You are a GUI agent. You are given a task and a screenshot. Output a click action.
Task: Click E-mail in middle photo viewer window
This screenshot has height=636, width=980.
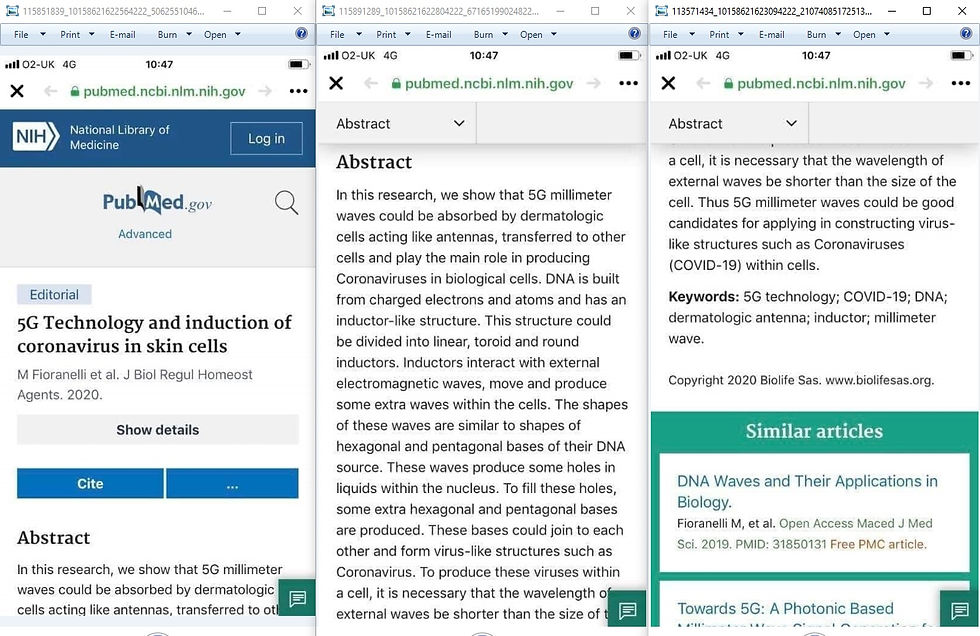tap(439, 34)
